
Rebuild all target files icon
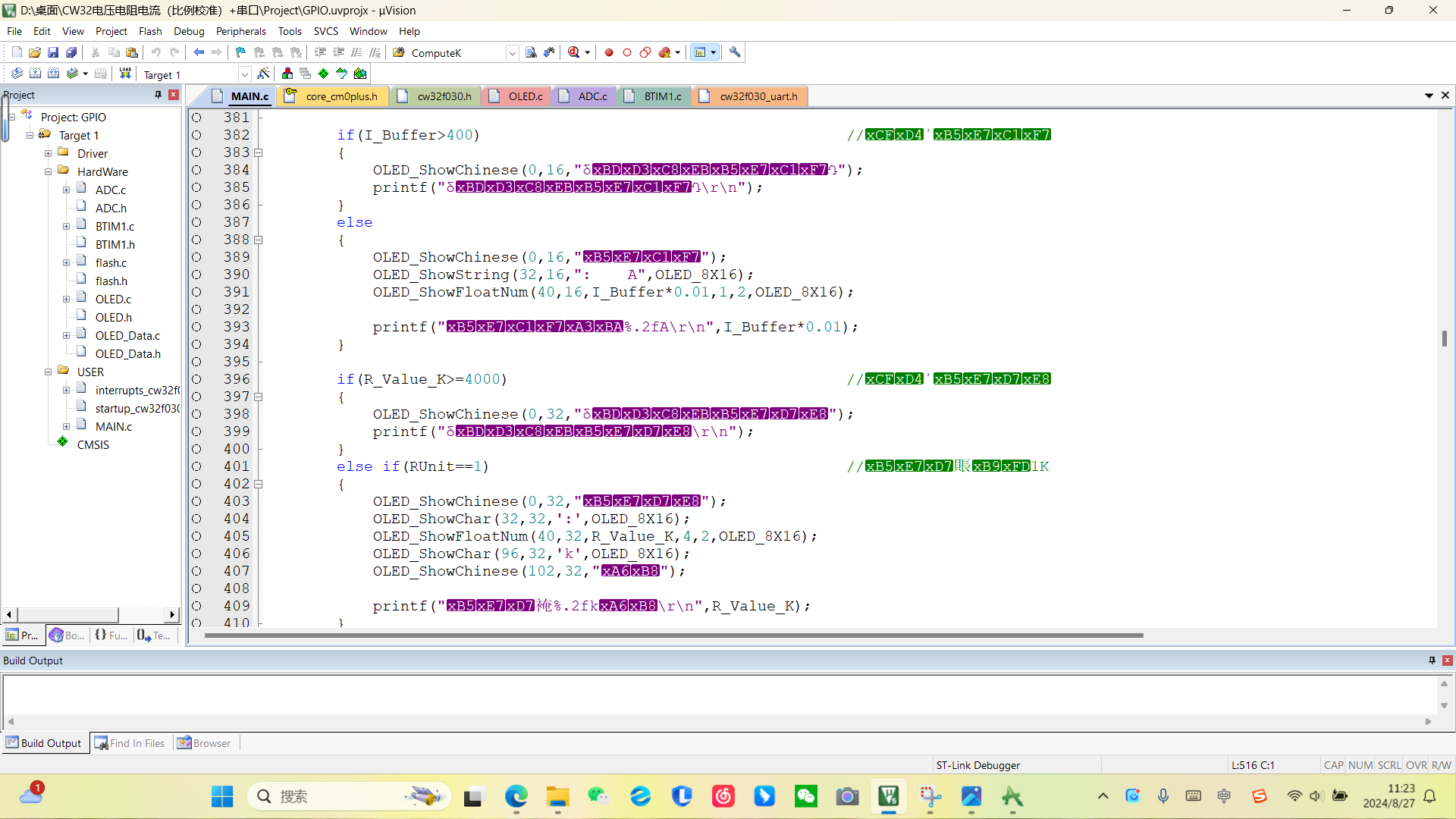[x=53, y=74]
